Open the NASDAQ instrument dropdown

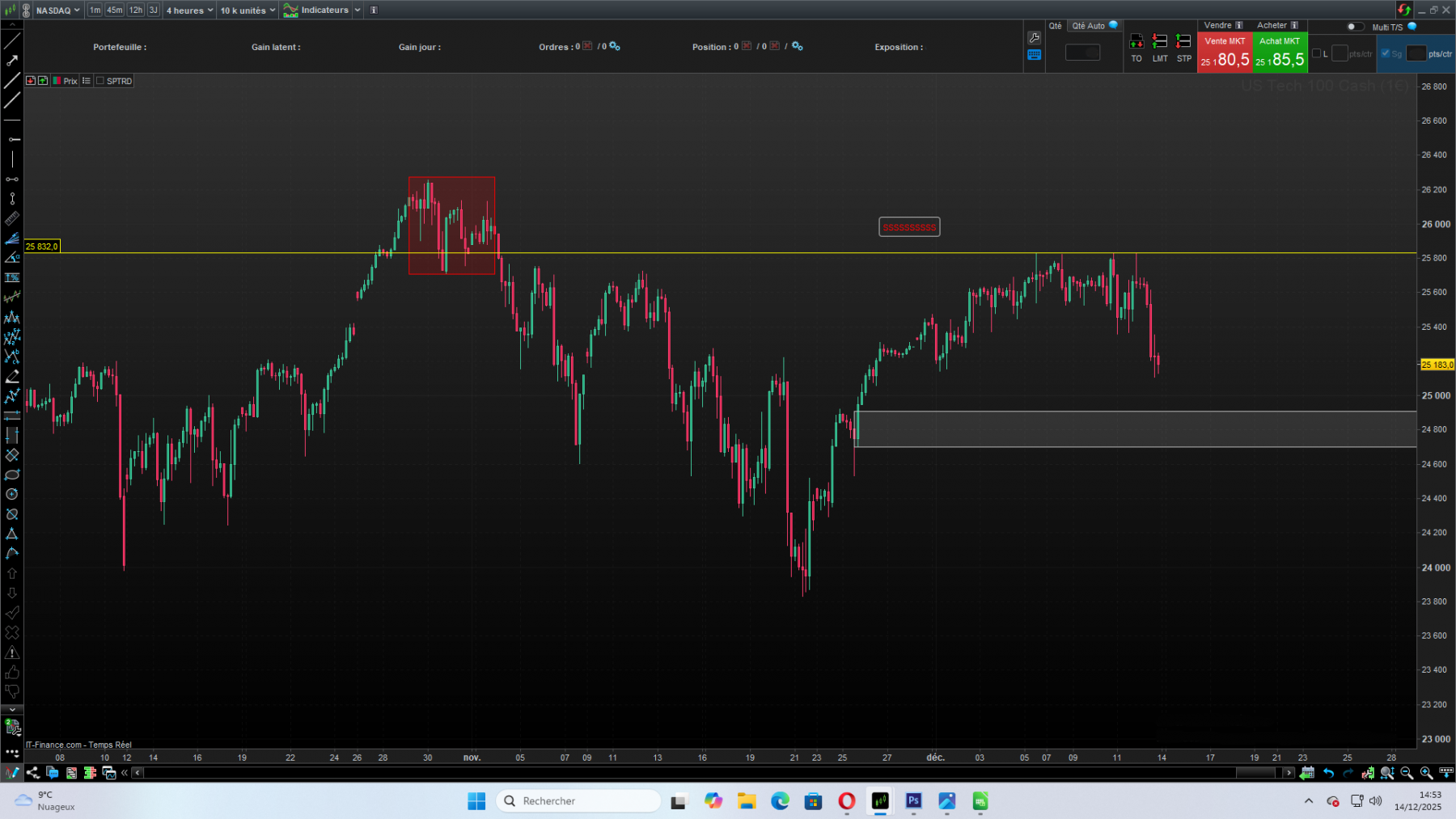[x=57, y=11]
